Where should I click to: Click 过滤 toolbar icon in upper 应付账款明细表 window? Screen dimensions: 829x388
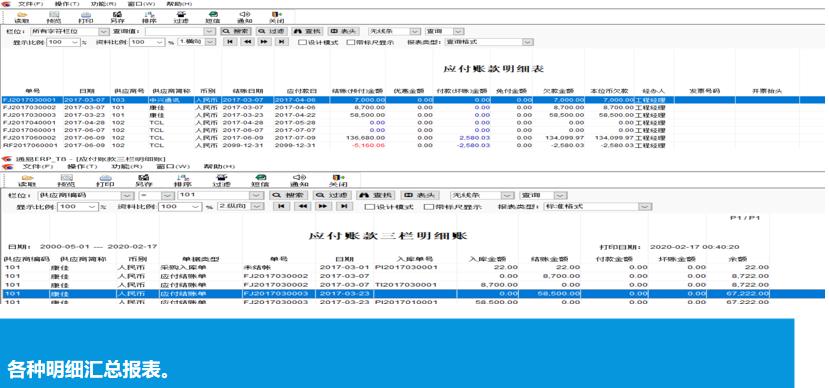pyautogui.click(x=181, y=17)
